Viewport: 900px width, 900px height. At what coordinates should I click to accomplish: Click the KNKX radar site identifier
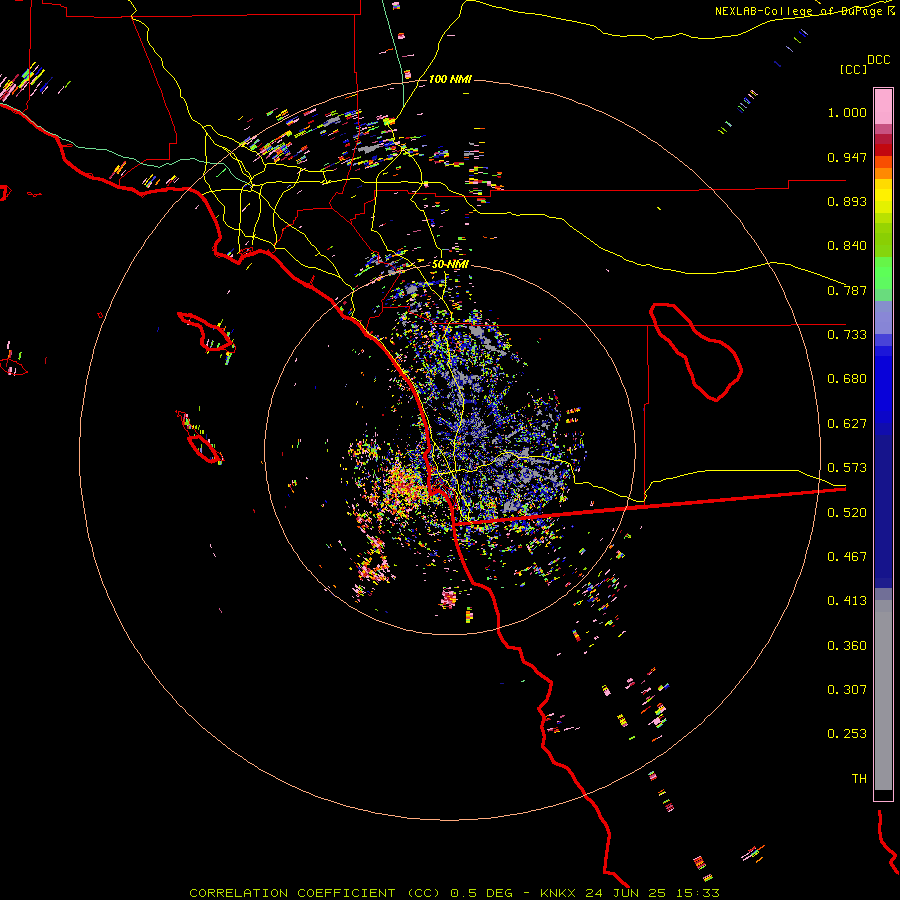click(x=559, y=893)
